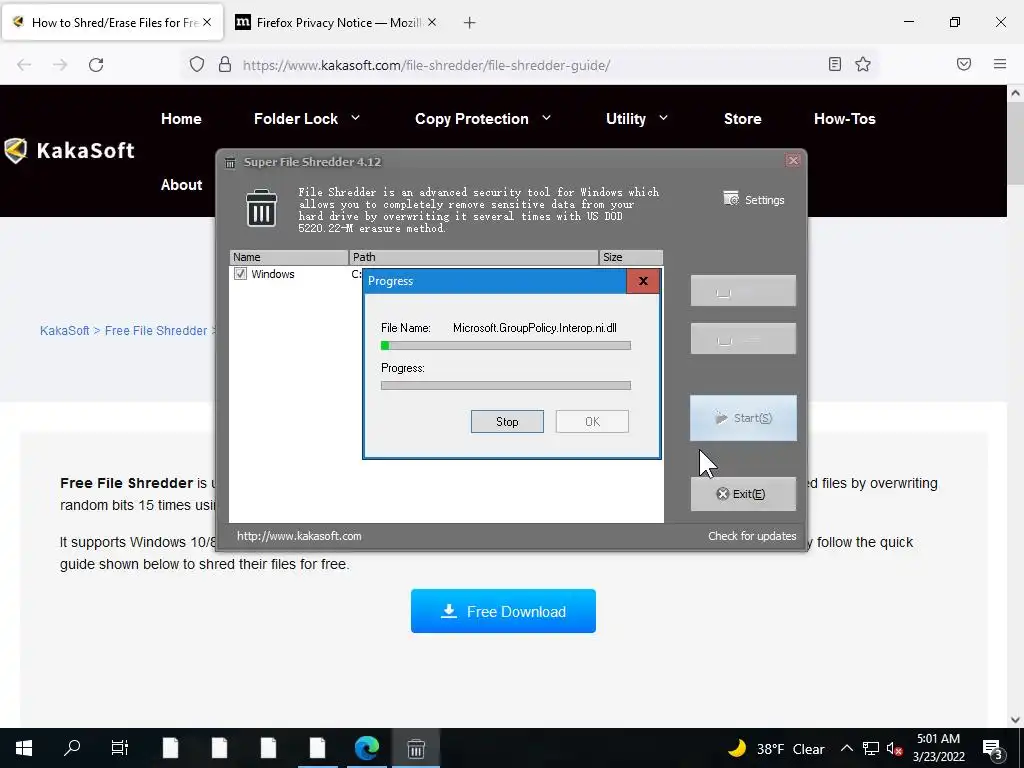
Task: Close the How to Shred/Erase Files tab
Action: [207, 22]
